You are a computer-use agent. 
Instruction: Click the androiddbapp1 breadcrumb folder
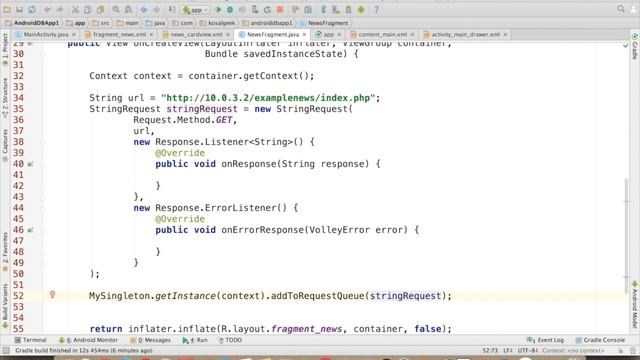(x=267, y=23)
